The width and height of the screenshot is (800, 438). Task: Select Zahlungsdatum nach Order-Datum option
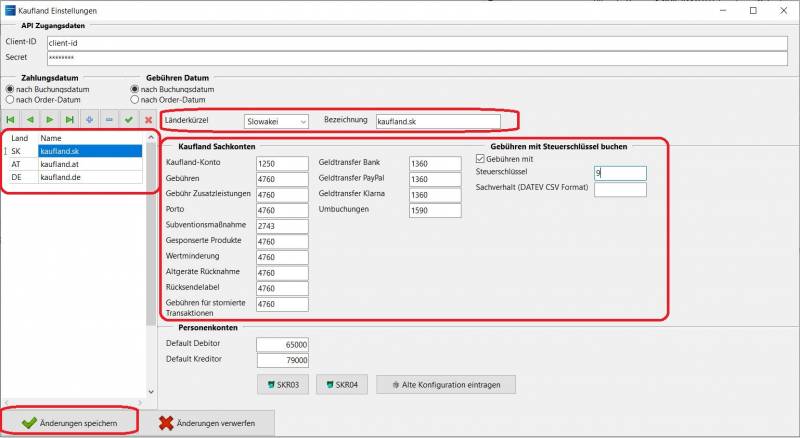point(11,100)
